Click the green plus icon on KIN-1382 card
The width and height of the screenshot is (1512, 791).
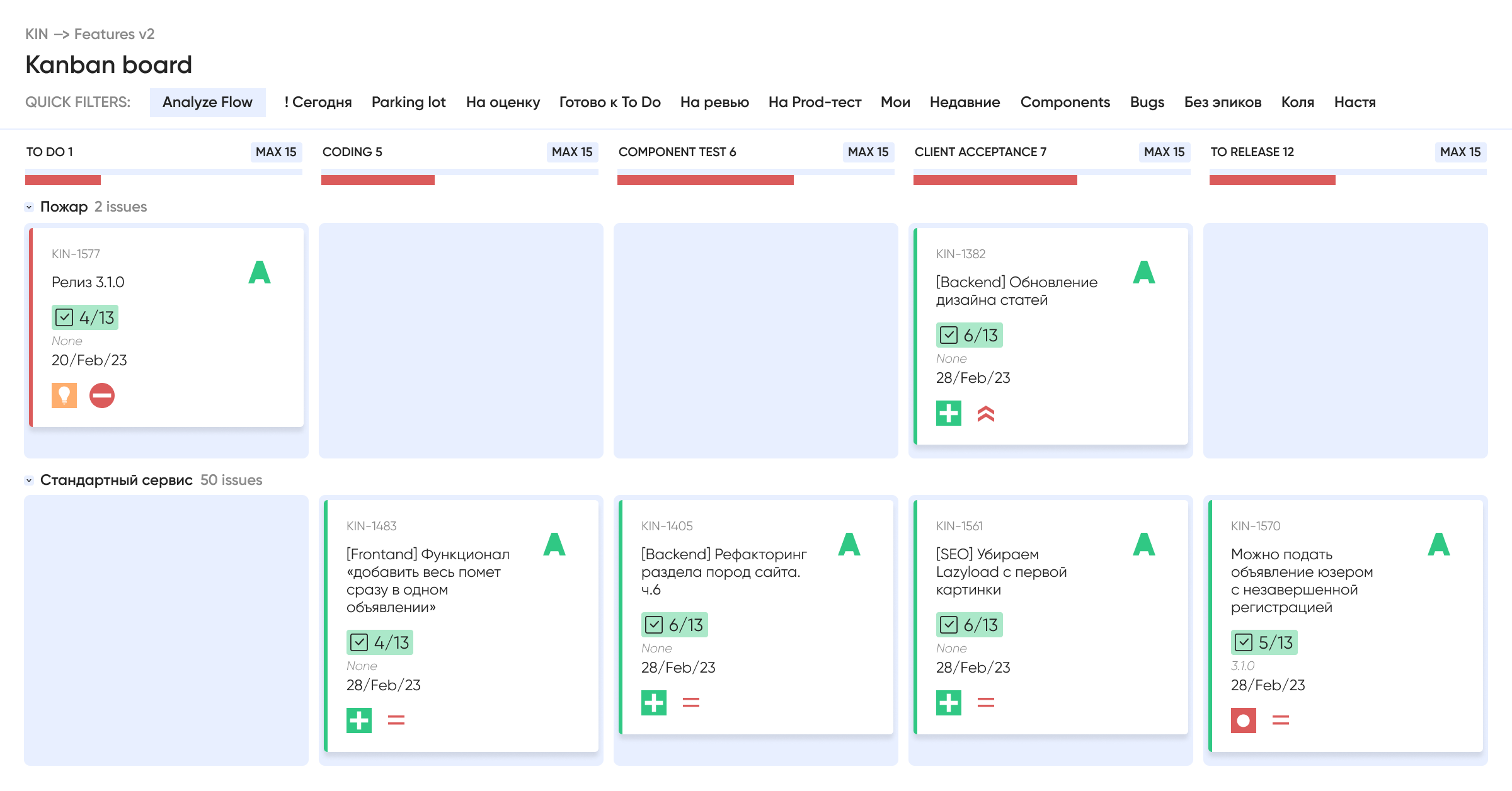click(949, 413)
